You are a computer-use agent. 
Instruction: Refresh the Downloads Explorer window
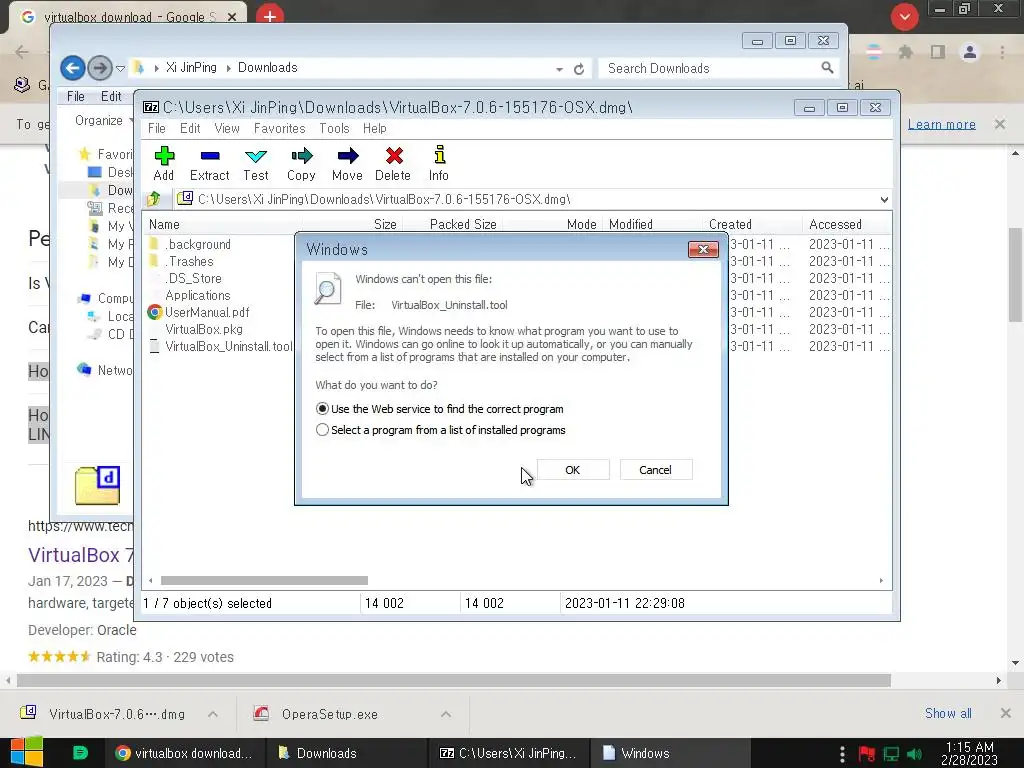coord(579,69)
